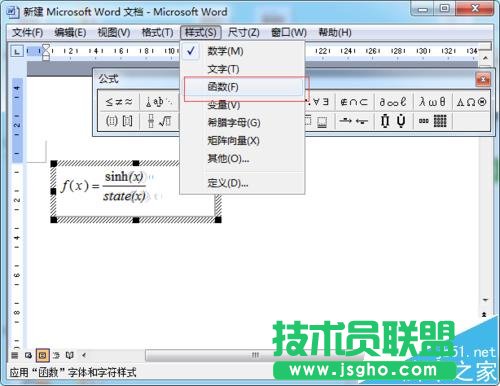
Task: Open the 文件(F) menu
Action: (x=28, y=33)
